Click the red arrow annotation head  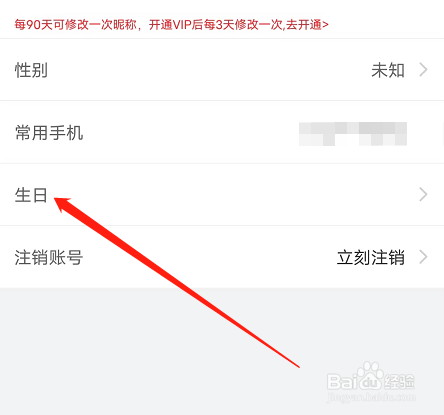coord(63,204)
